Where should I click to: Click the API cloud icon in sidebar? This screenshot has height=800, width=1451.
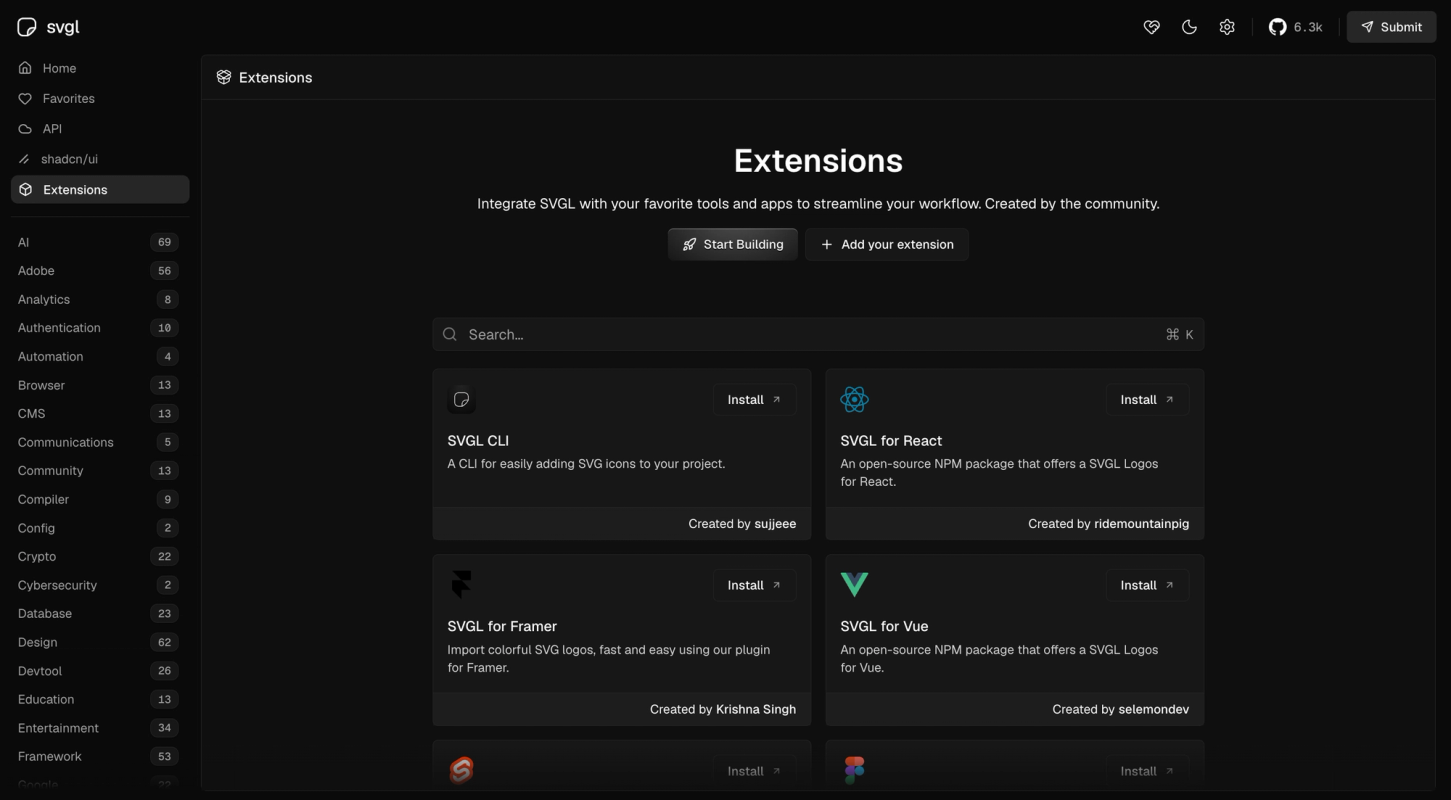(25, 129)
